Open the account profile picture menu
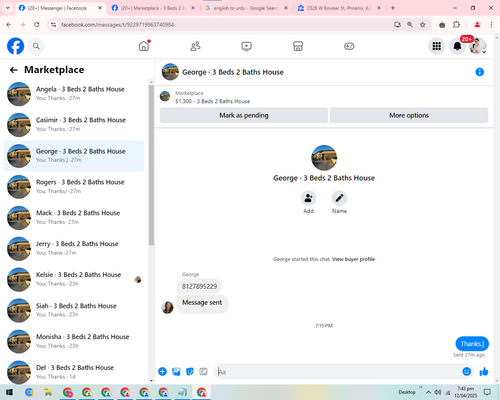Image resolution: width=500 pixels, height=400 pixels. 478,46
